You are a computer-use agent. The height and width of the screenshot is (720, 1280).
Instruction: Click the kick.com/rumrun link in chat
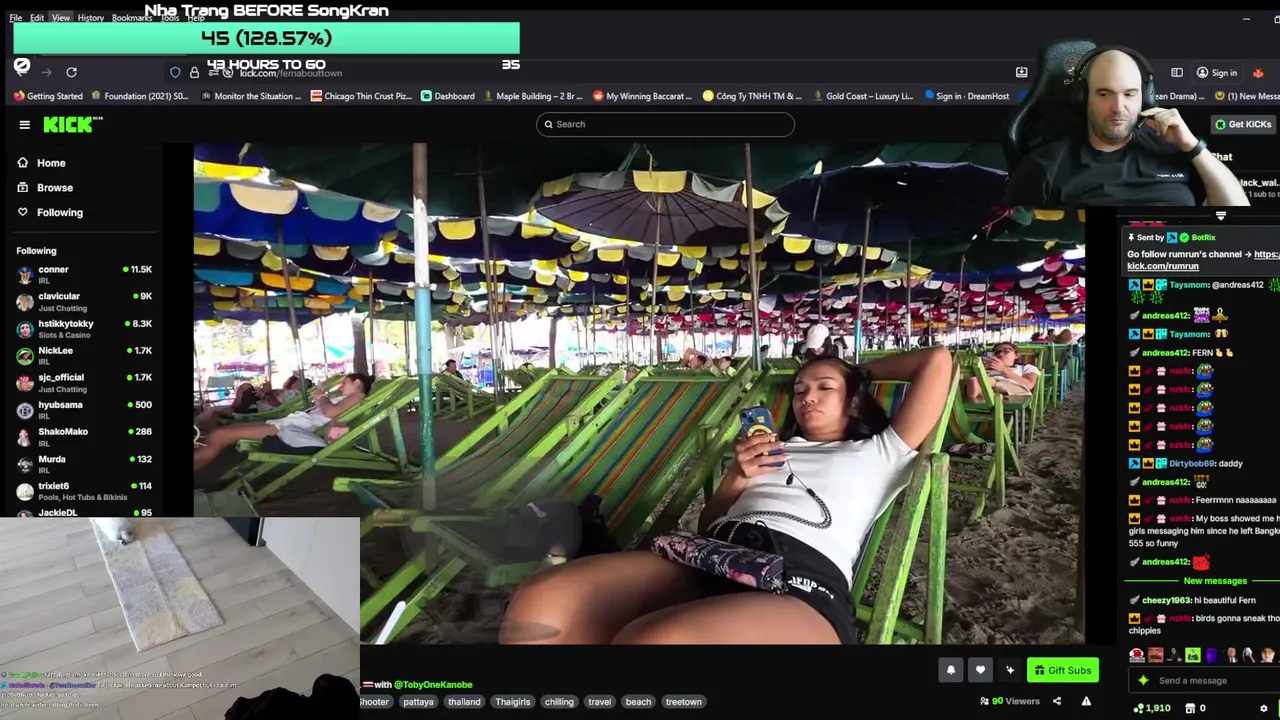click(x=1162, y=266)
